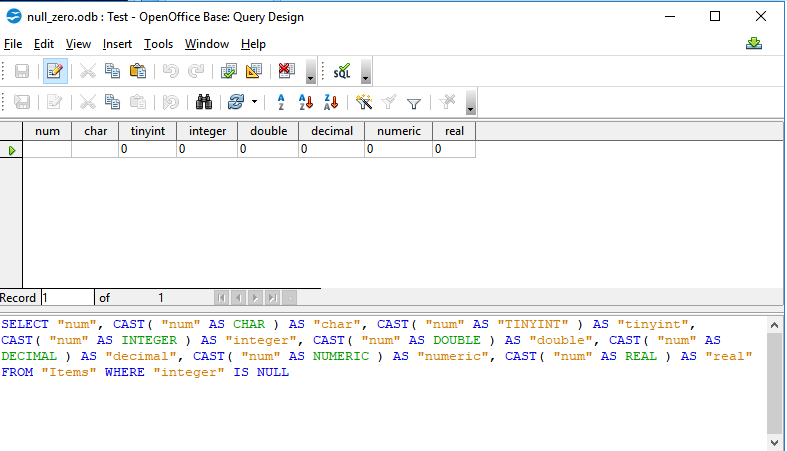
Task: Click the "tinyint" column header
Action: pos(147,131)
